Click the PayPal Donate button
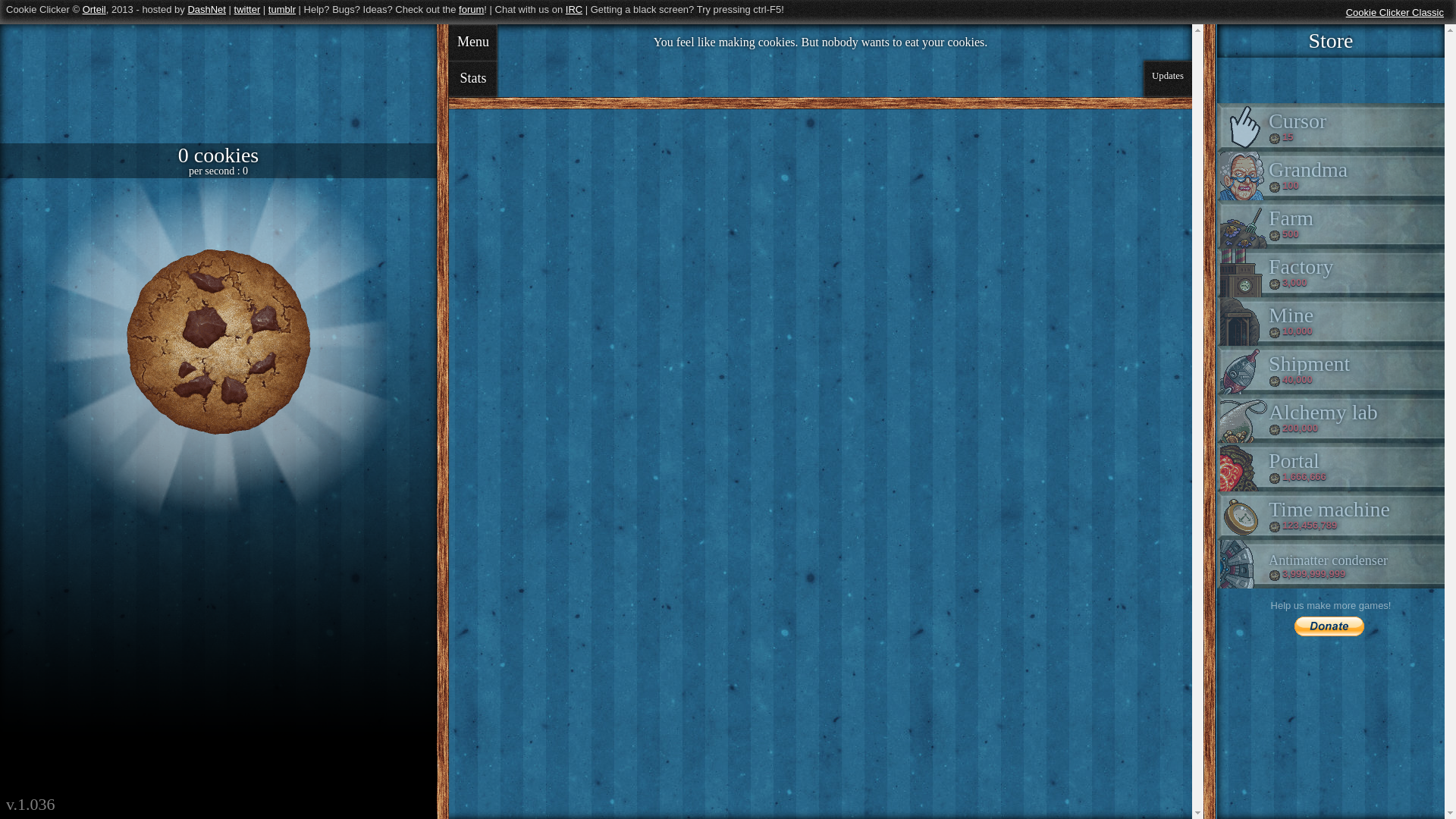1456x819 pixels. [x=1329, y=626]
